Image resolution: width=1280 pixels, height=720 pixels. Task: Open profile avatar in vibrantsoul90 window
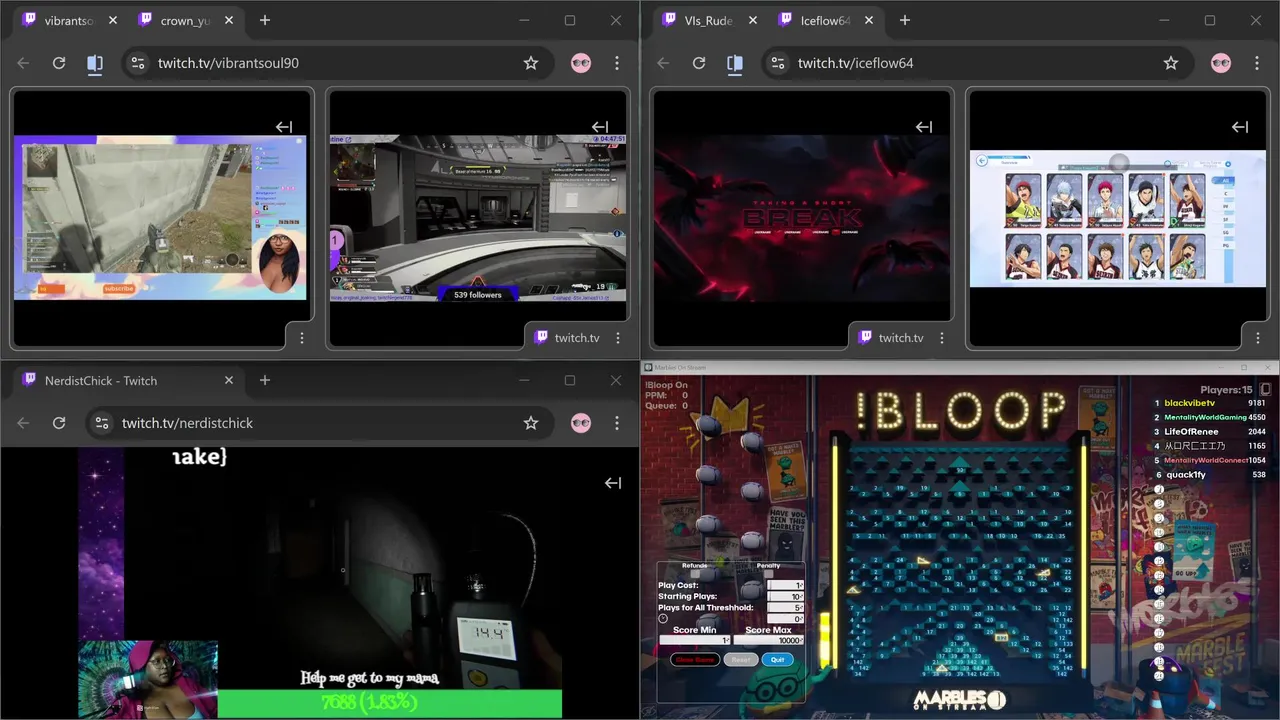581,63
